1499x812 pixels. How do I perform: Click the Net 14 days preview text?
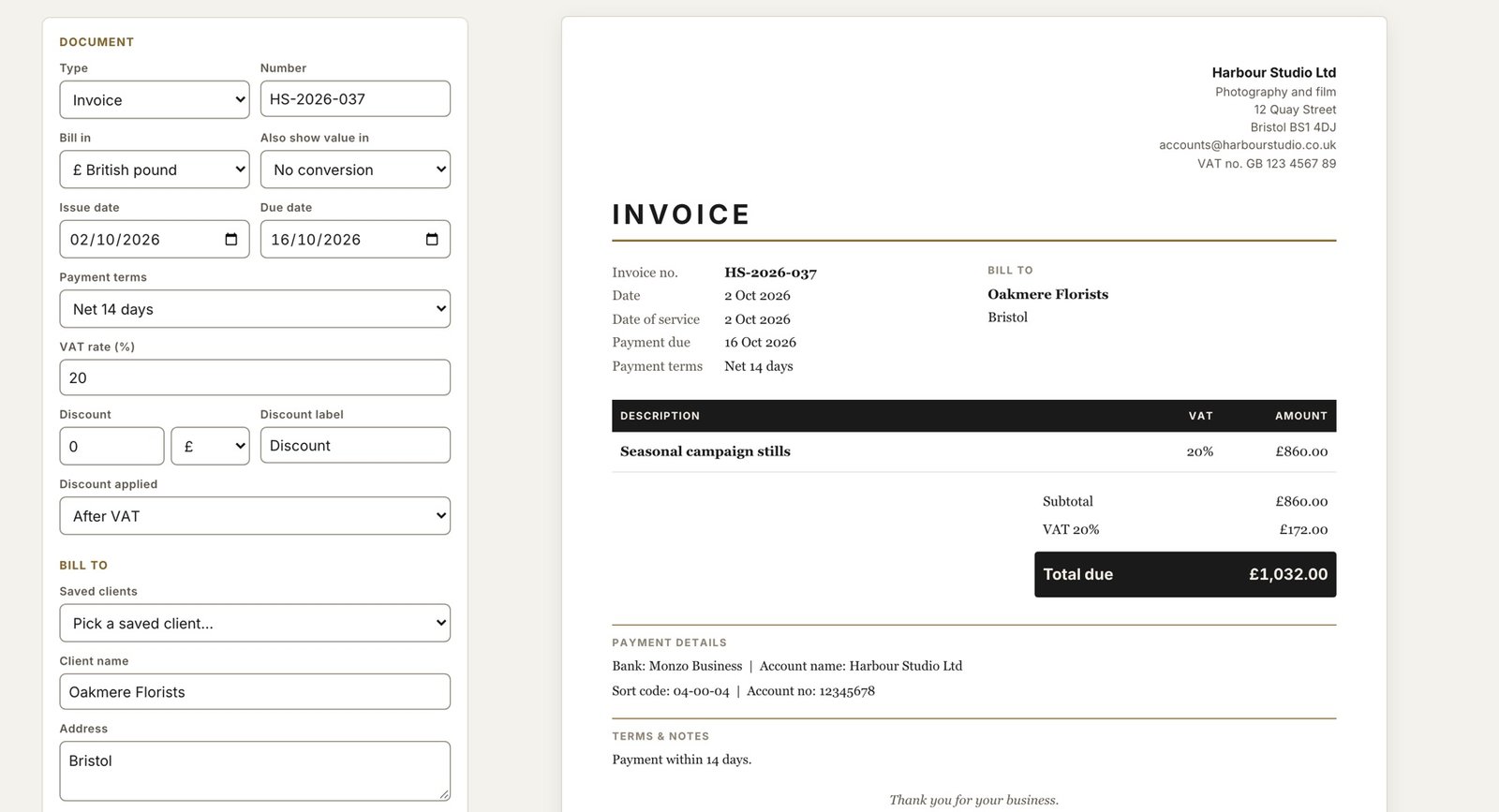[x=758, y=366]
